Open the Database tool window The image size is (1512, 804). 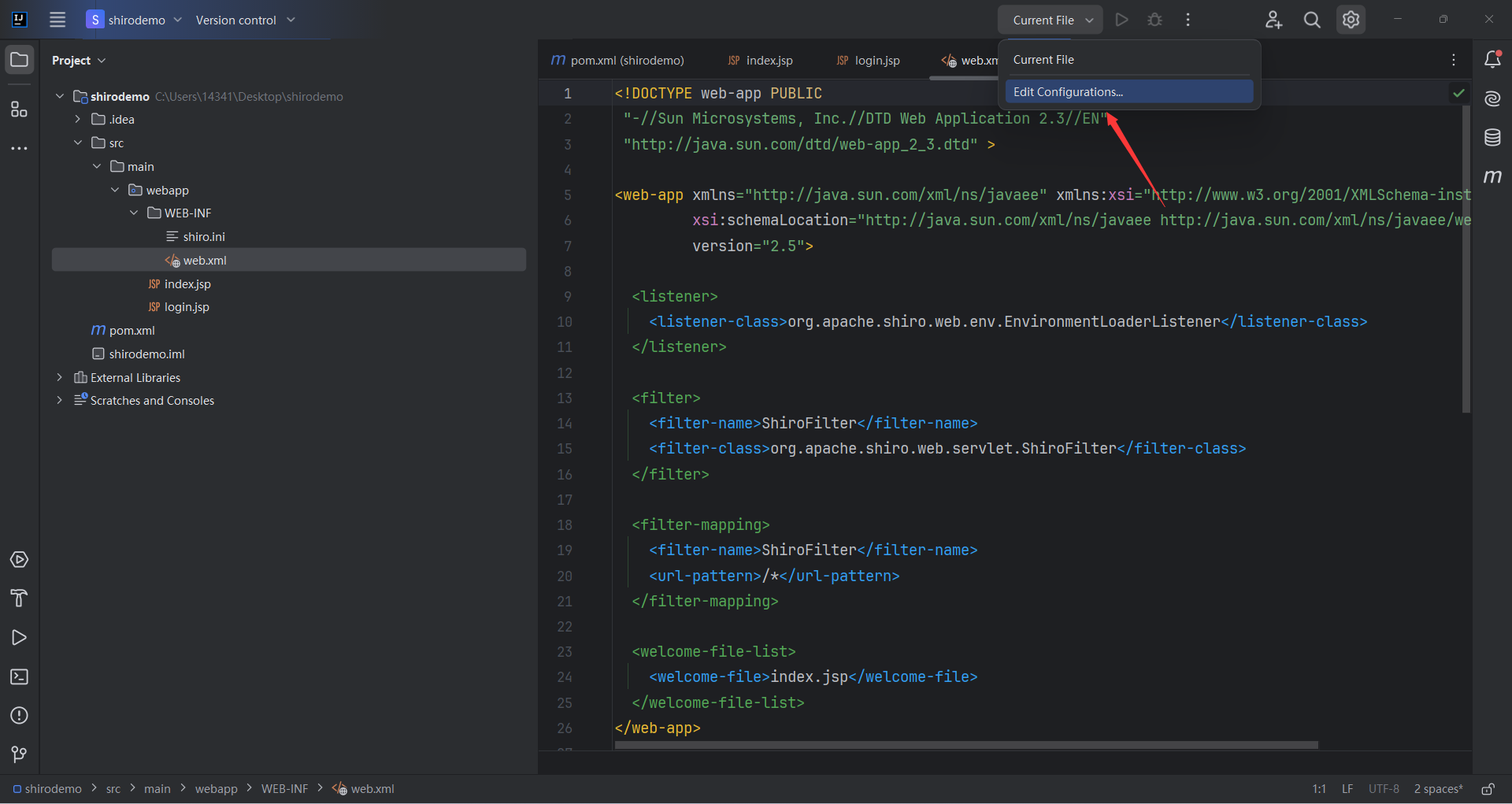point(1492,138)
